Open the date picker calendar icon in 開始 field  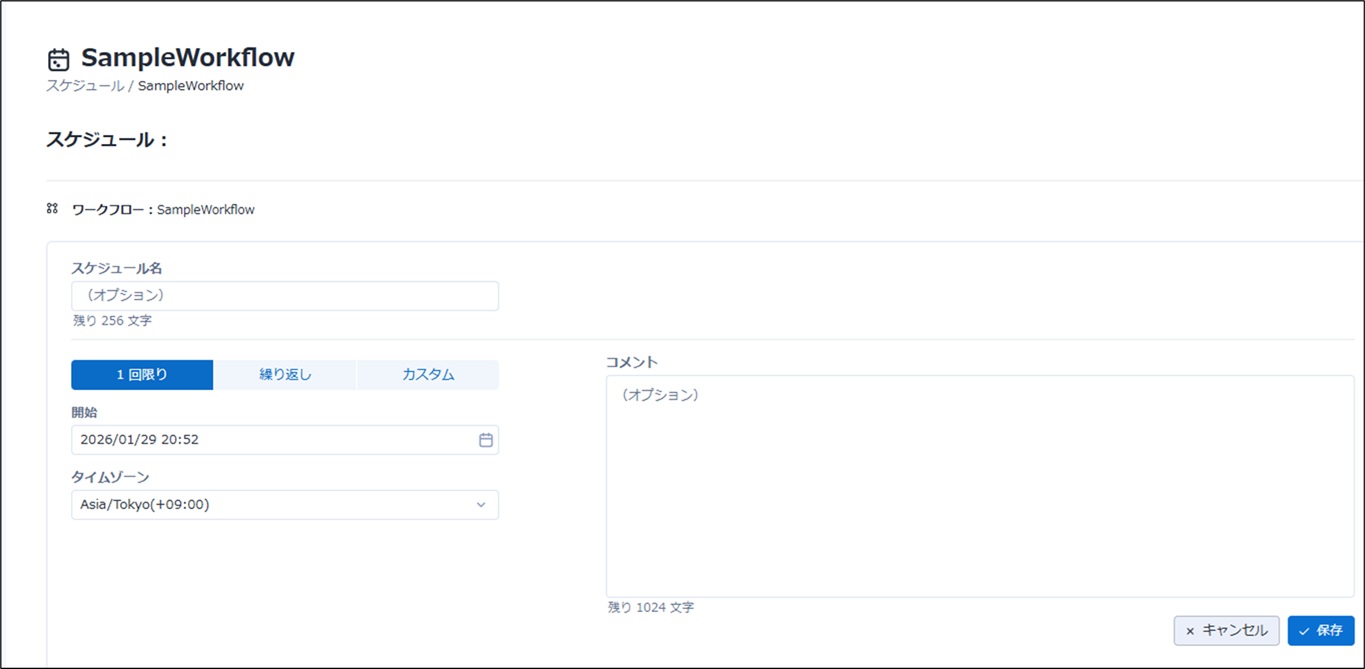[486, 440]
